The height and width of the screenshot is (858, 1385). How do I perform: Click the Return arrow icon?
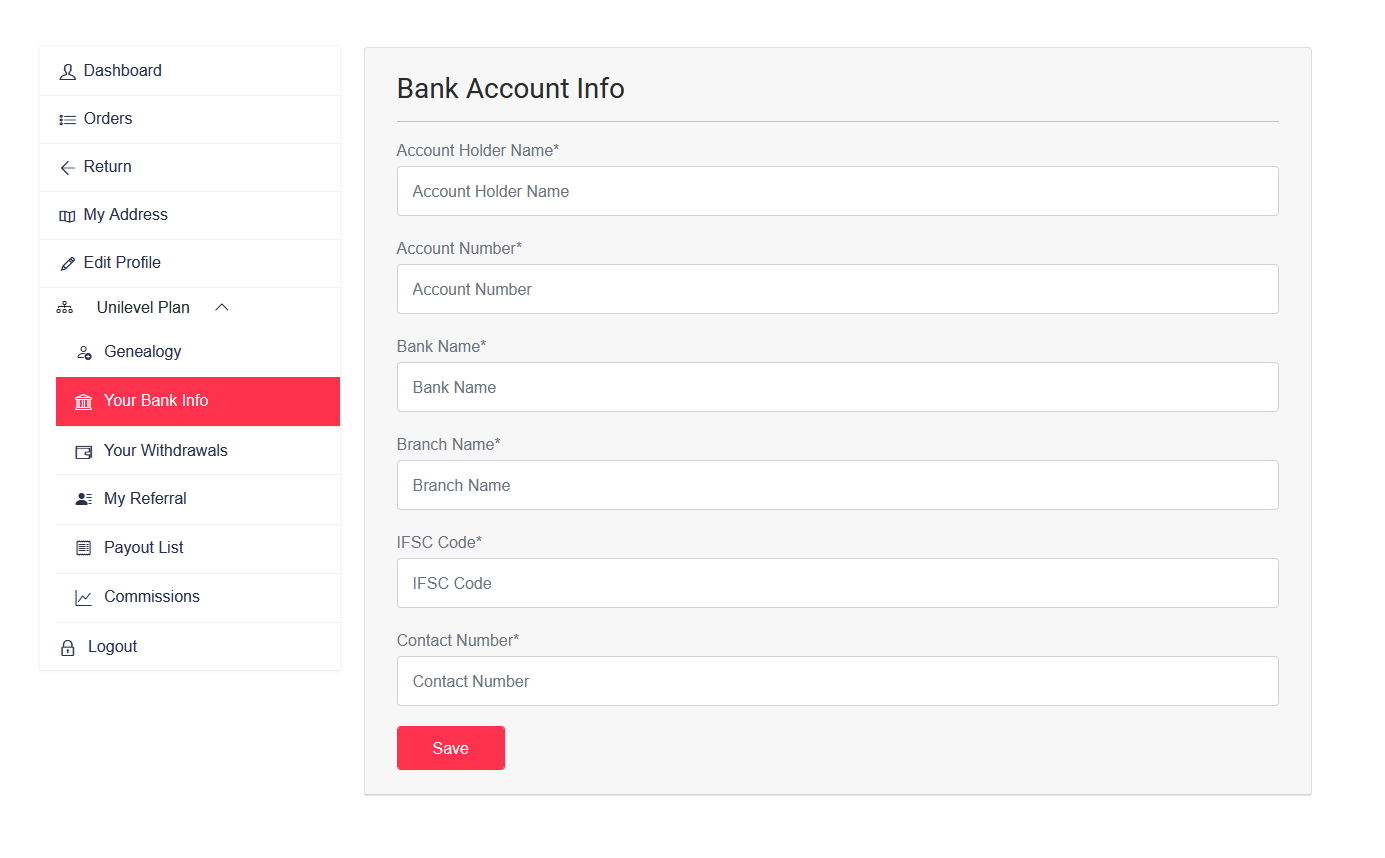tap(68, 167)
